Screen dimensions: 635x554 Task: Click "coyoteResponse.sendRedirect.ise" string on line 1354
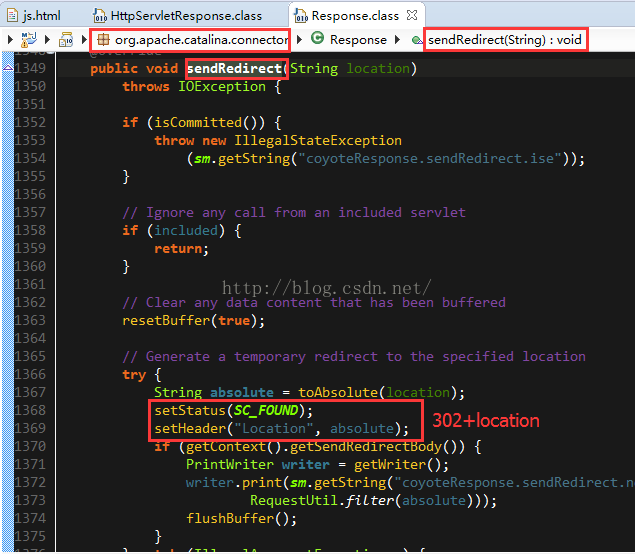click(x=429, y=158)
